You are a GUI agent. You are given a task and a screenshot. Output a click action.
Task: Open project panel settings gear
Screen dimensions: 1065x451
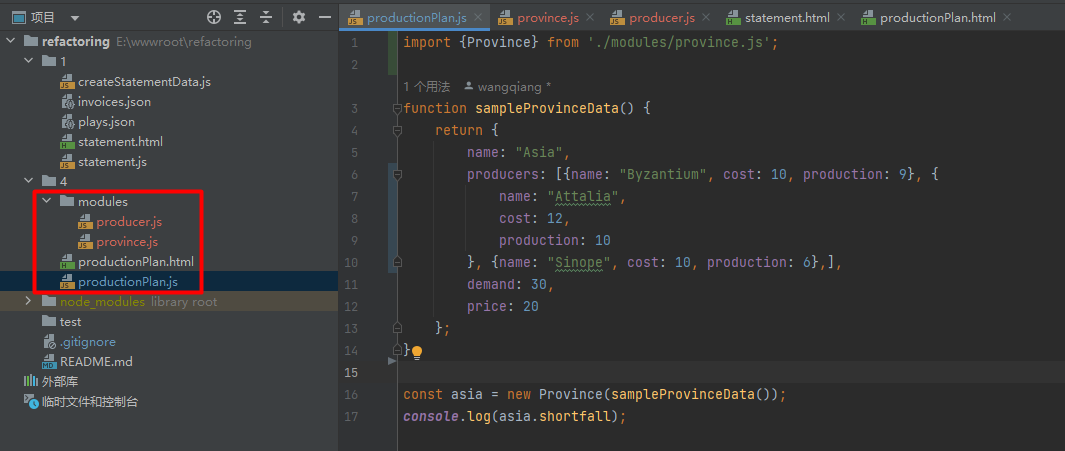click(298, 17)
